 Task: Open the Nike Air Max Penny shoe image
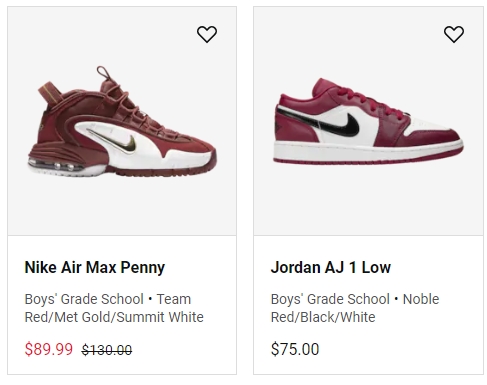(122, 121)
